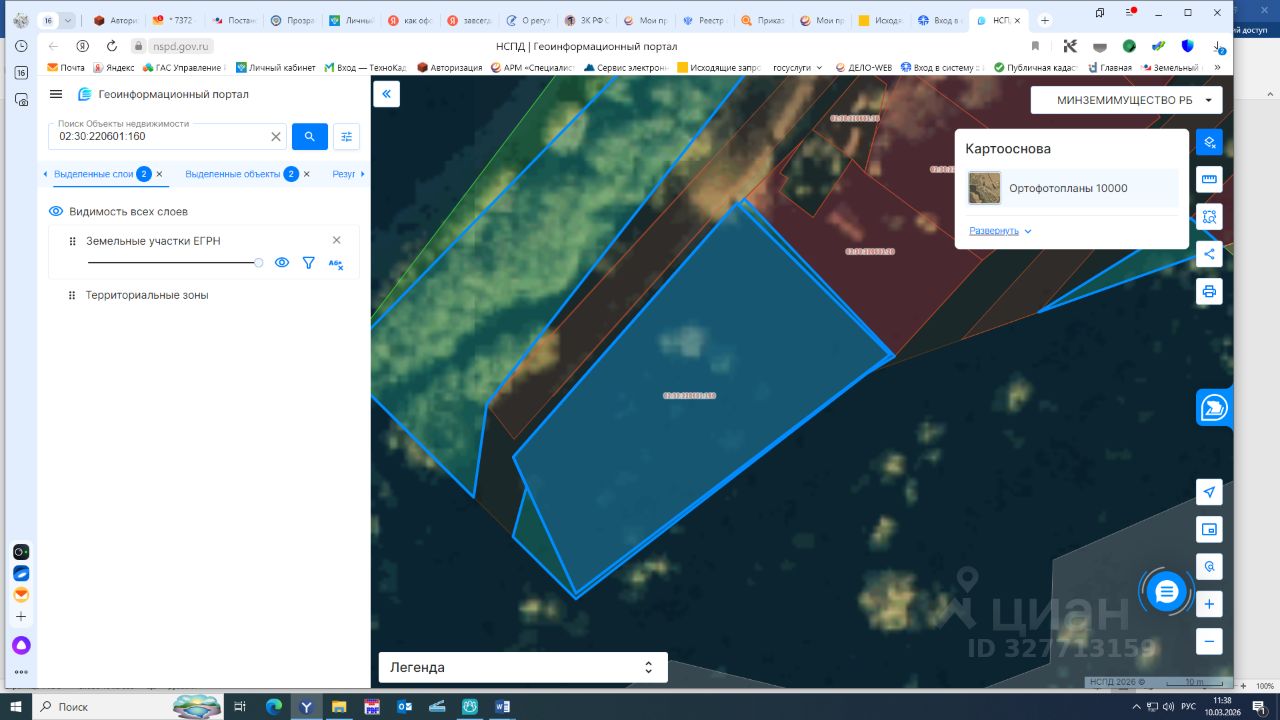1280x720 pixels.
Task: Select the area selection search tool
Action: point(1209,217)
